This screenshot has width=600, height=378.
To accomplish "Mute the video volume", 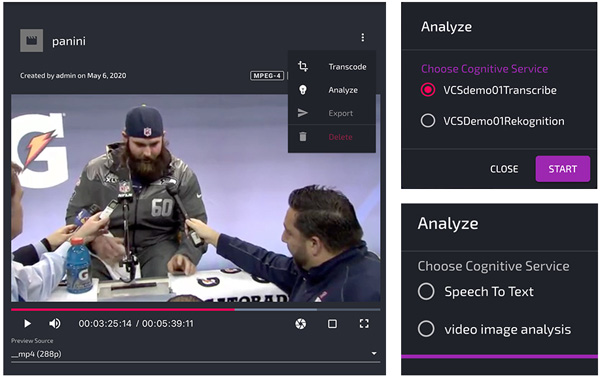I will point(55,324).
